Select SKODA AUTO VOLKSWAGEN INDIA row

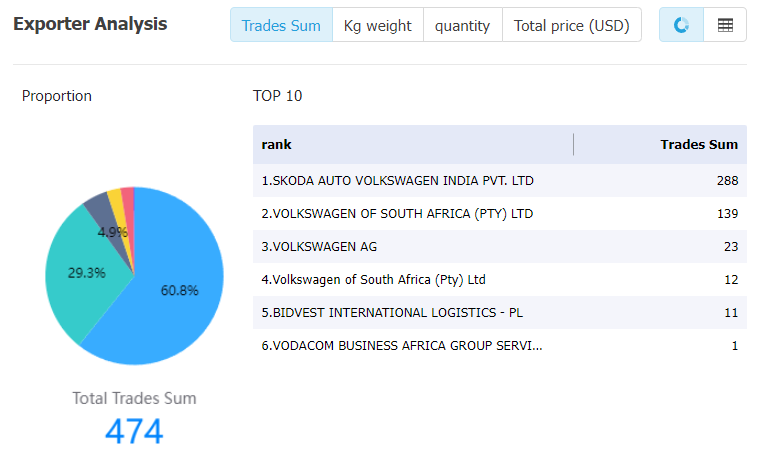pyautogui.click(x=500, y=181)
